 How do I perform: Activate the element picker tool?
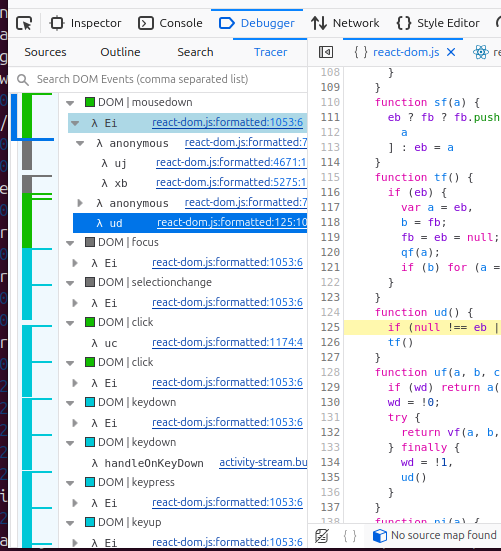click(x=24, y=23)
